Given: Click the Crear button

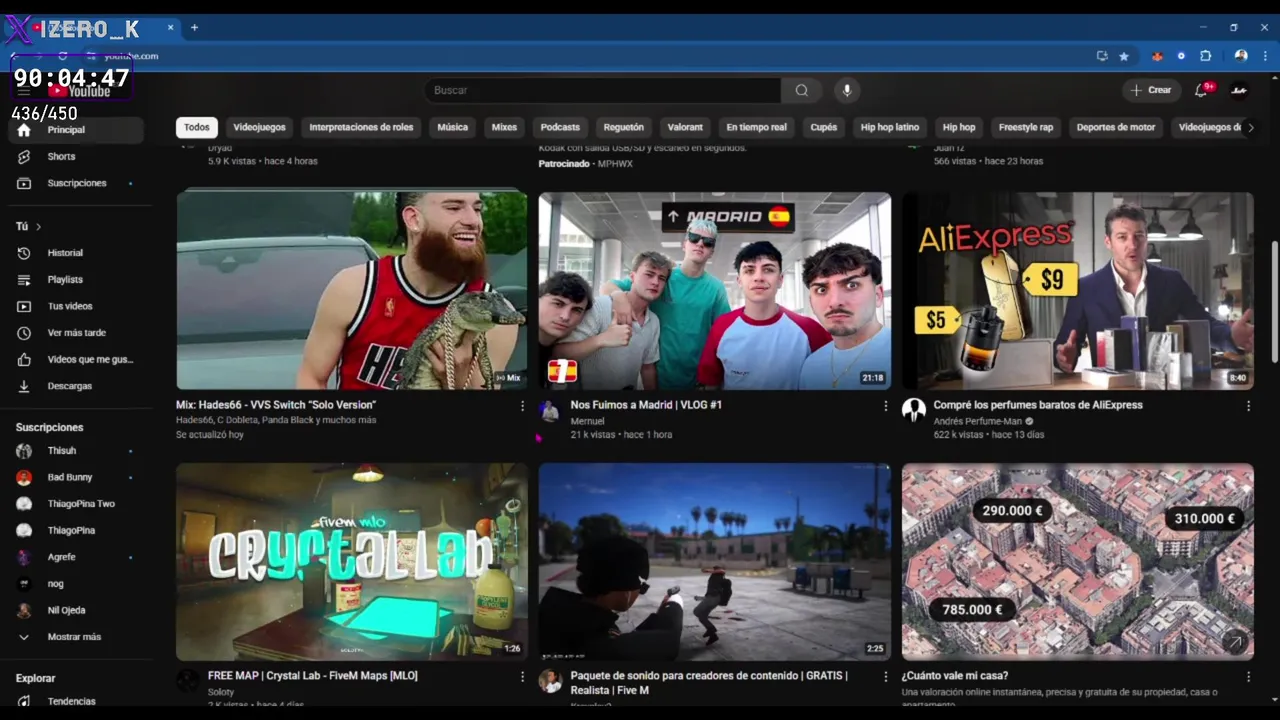Looking at the screenshot, I should coord(1150,90).
